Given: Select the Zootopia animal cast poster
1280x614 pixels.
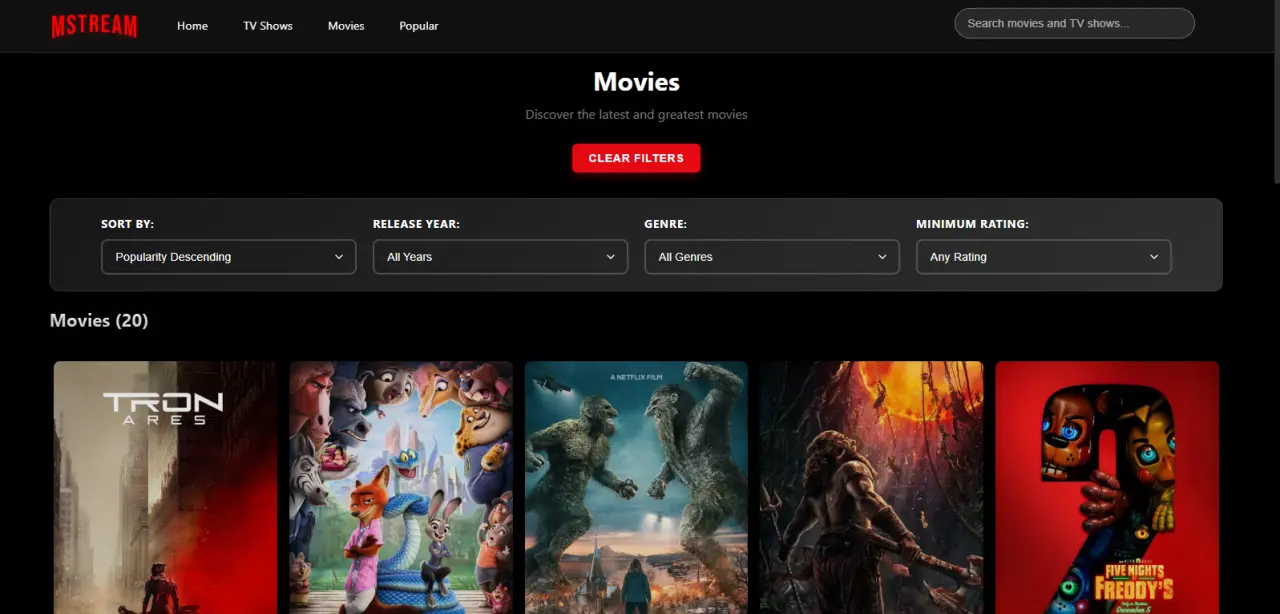Looking at the screenshot, I should [401, 488].
